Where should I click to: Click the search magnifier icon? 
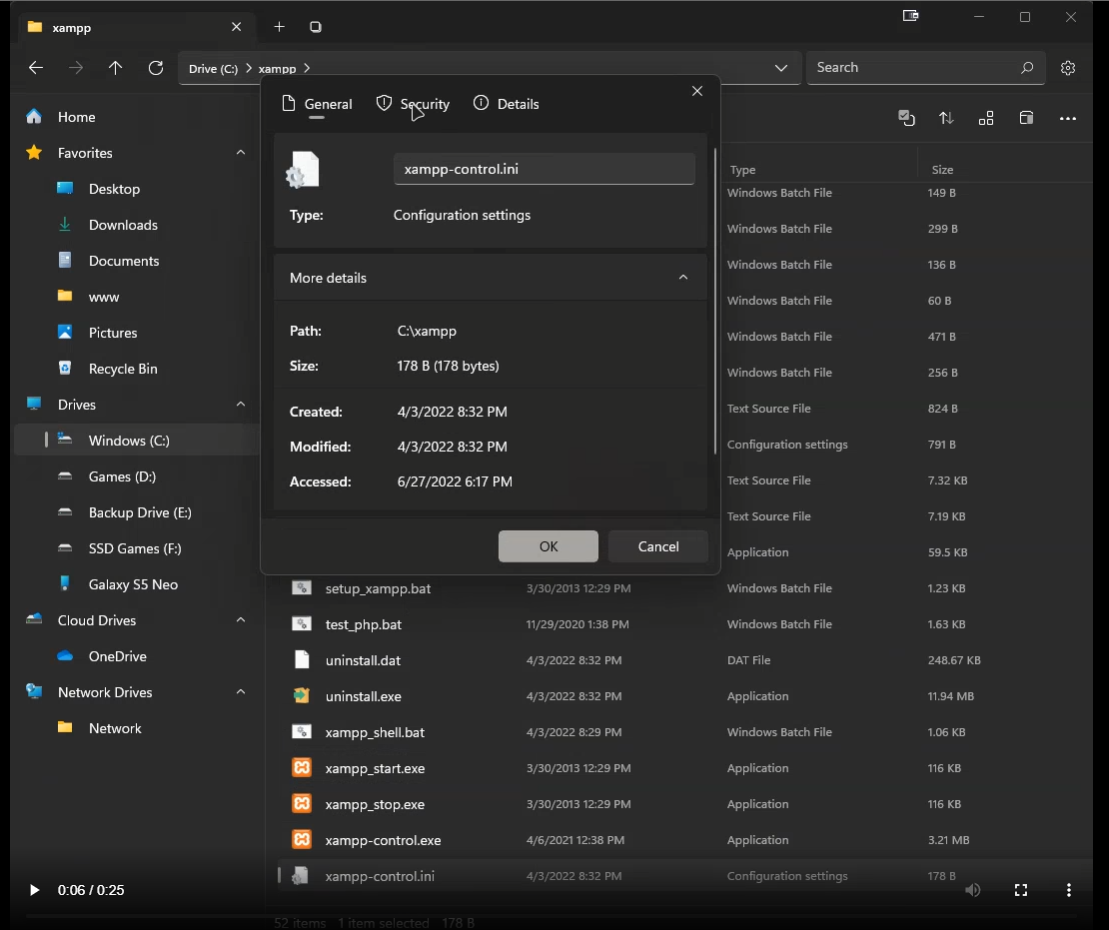[x=1027, y=68]
